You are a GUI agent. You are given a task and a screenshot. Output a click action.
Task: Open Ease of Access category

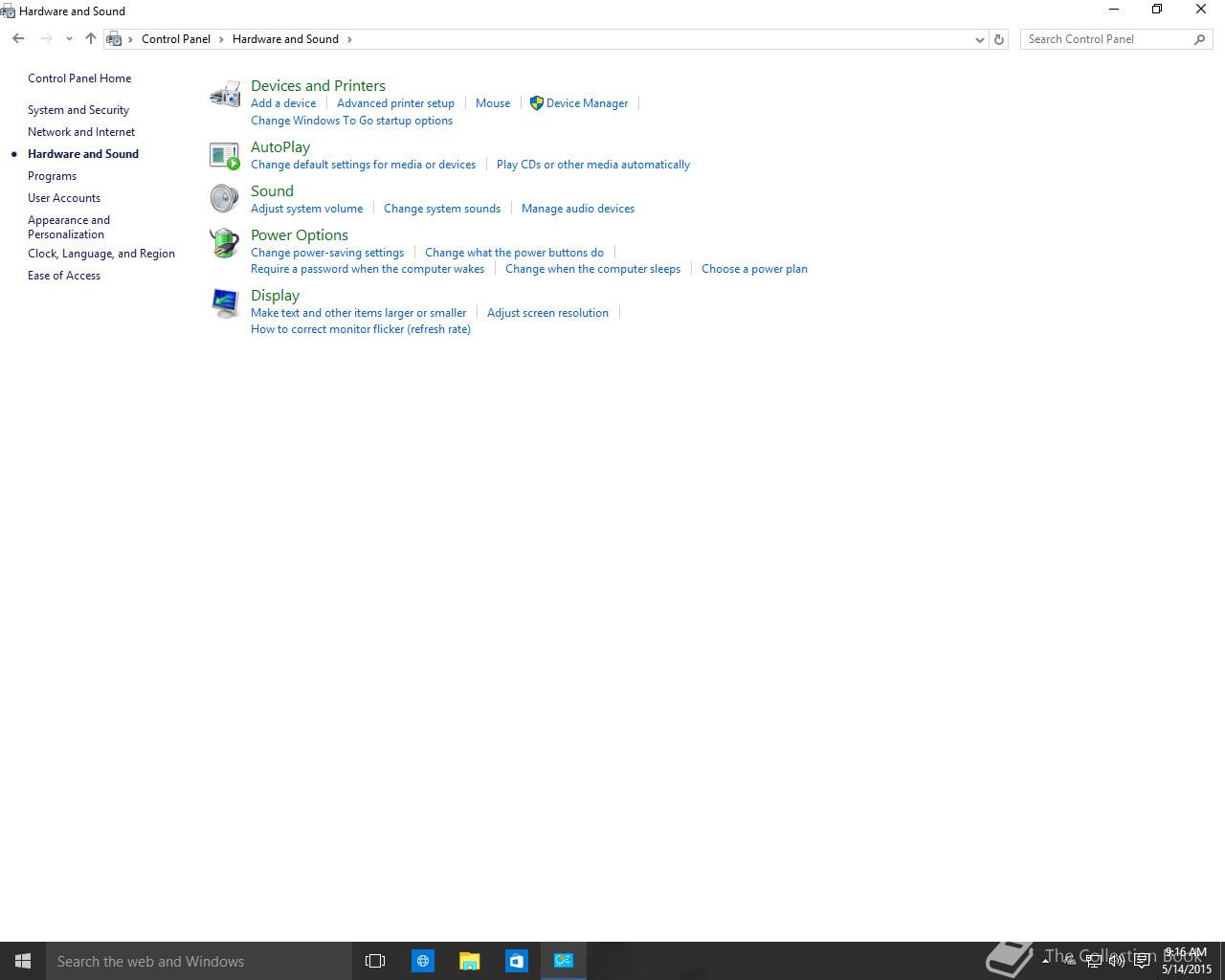click(64, 276)
